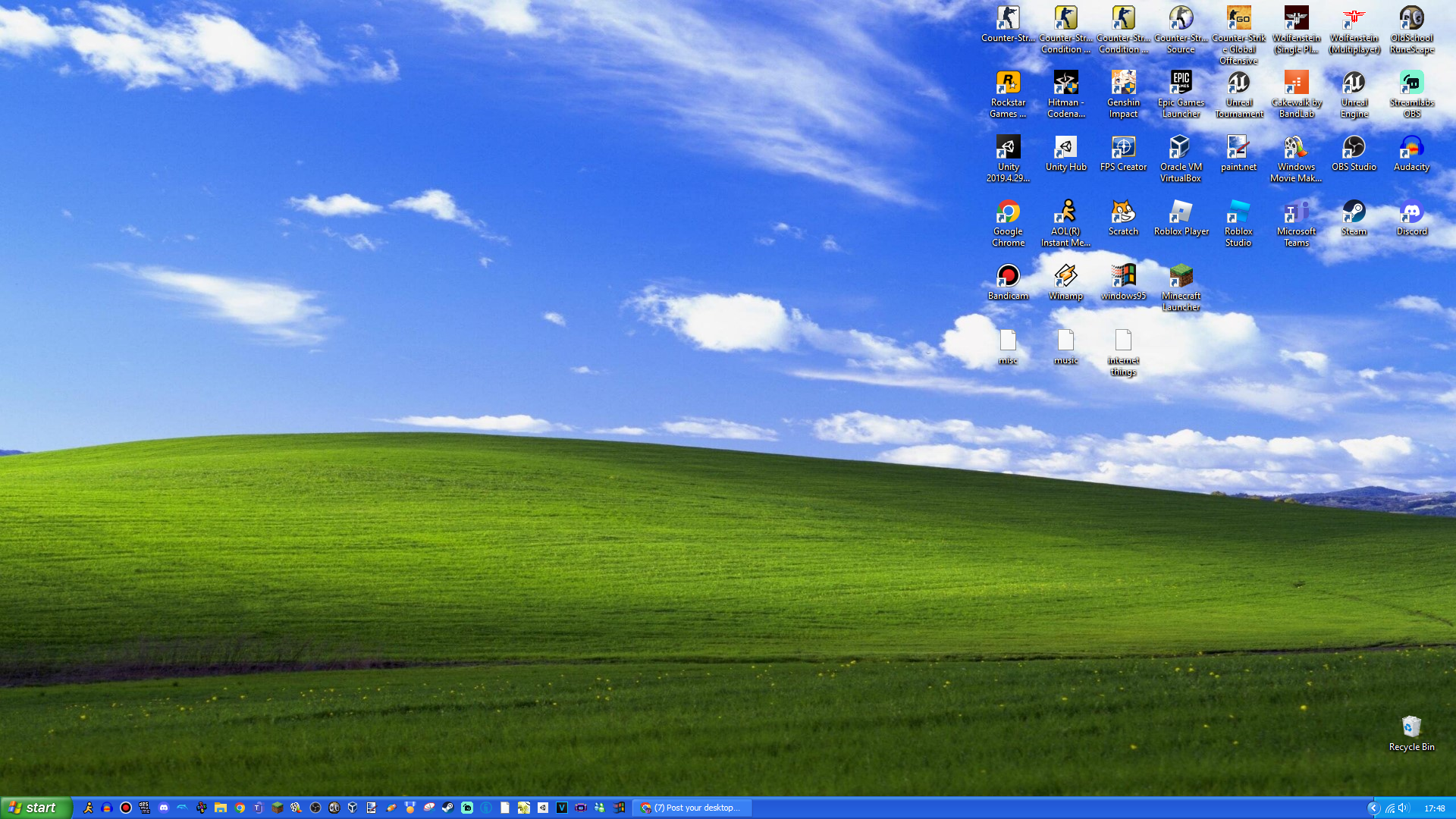Open Audacity desktop icon
The width and height of the screenshot is (1456, 819).
pos(1411,154)
